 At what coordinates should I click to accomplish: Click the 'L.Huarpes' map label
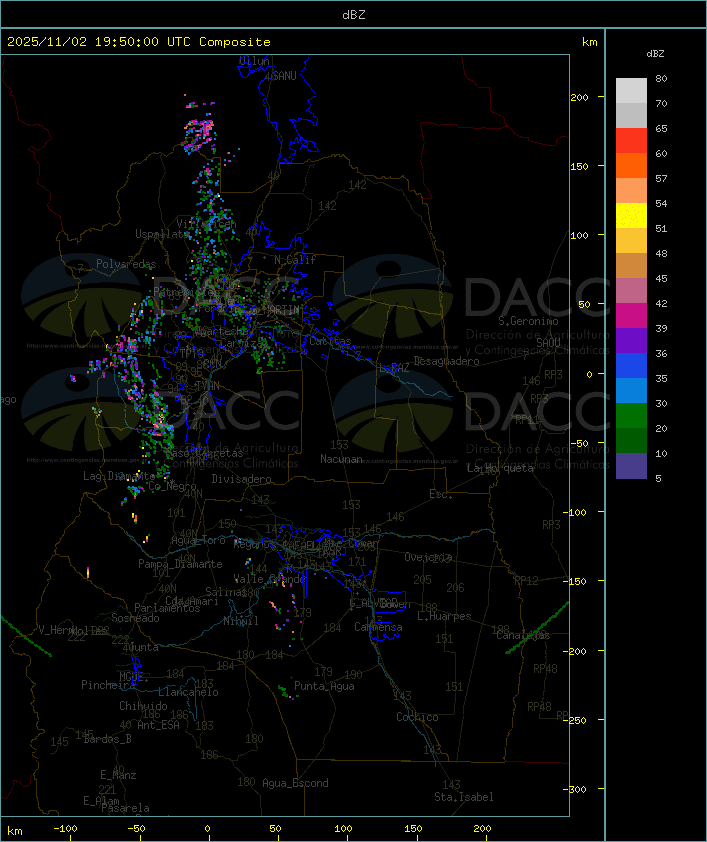pyautogui.click(x=444, y=616)
